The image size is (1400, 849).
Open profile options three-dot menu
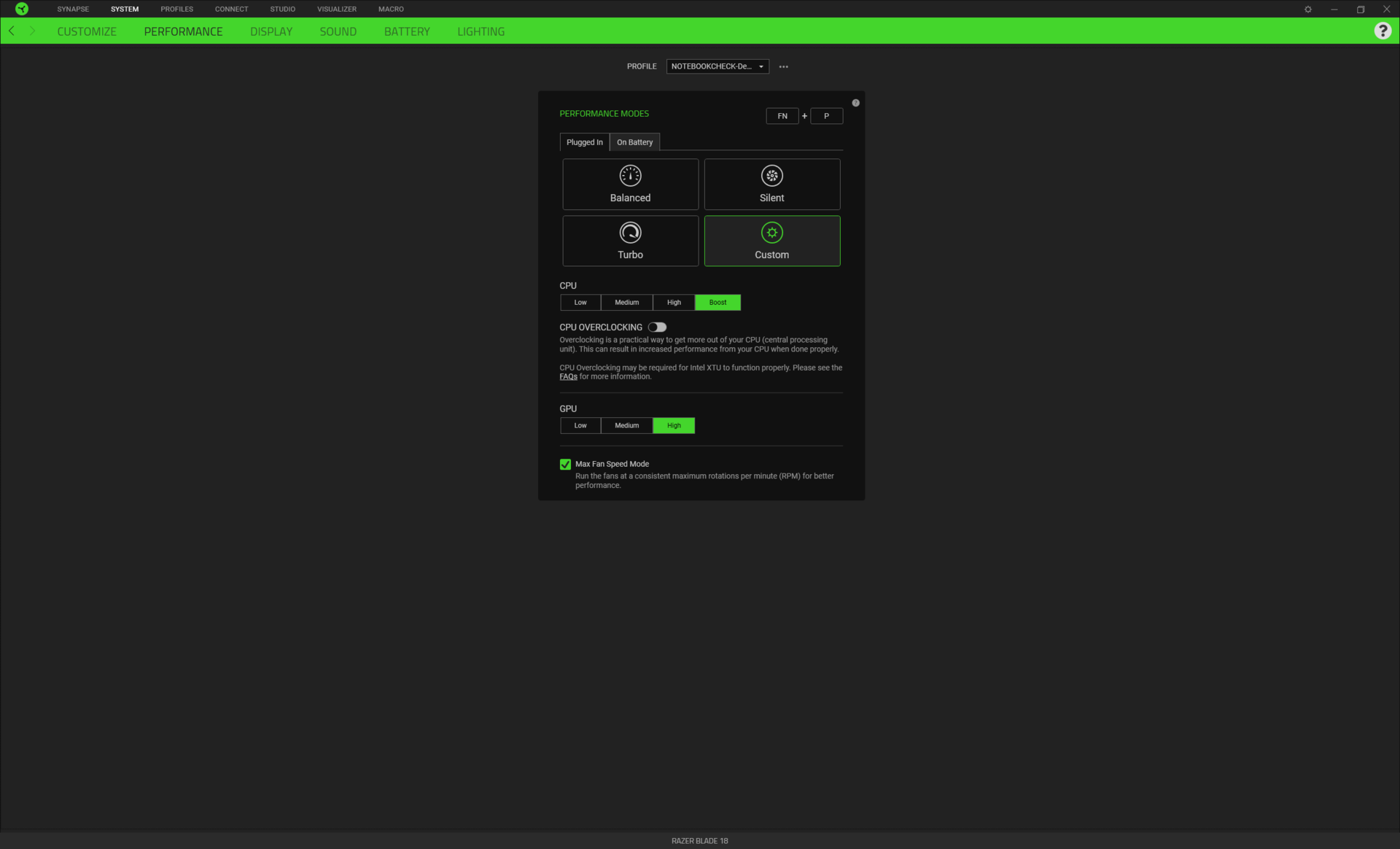(x=783, y=66)
